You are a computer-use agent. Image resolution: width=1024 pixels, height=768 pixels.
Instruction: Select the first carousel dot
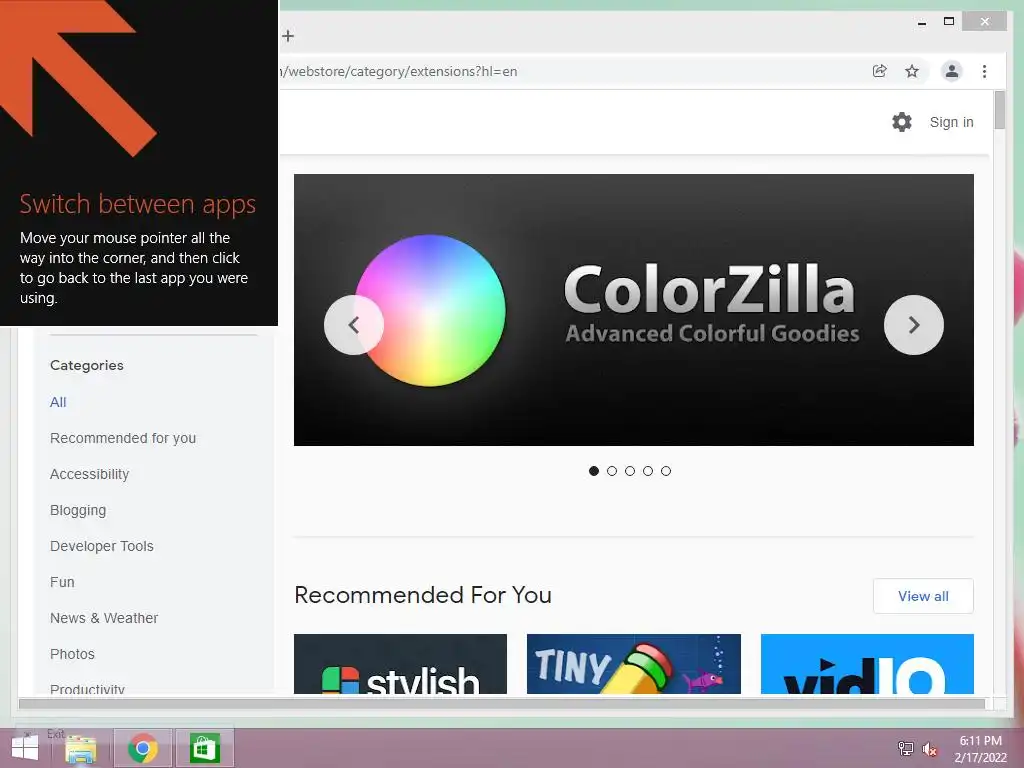pos(594,471)
